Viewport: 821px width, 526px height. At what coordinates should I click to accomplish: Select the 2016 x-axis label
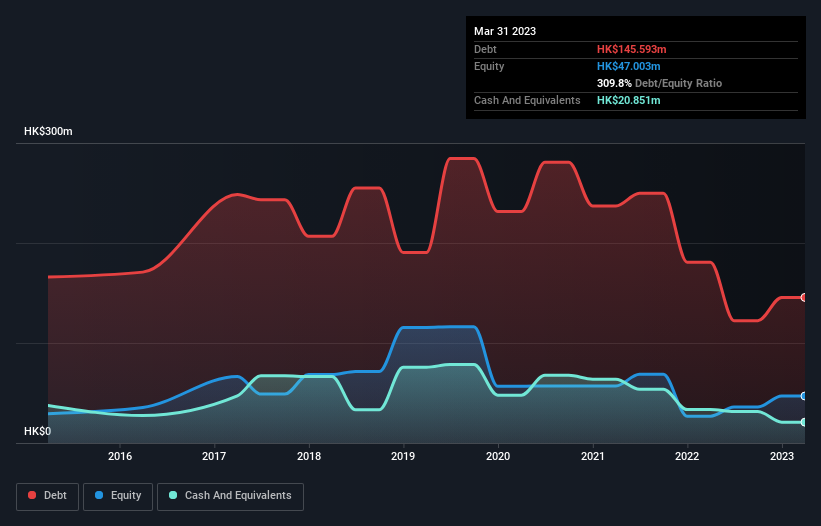pos(120,456)
